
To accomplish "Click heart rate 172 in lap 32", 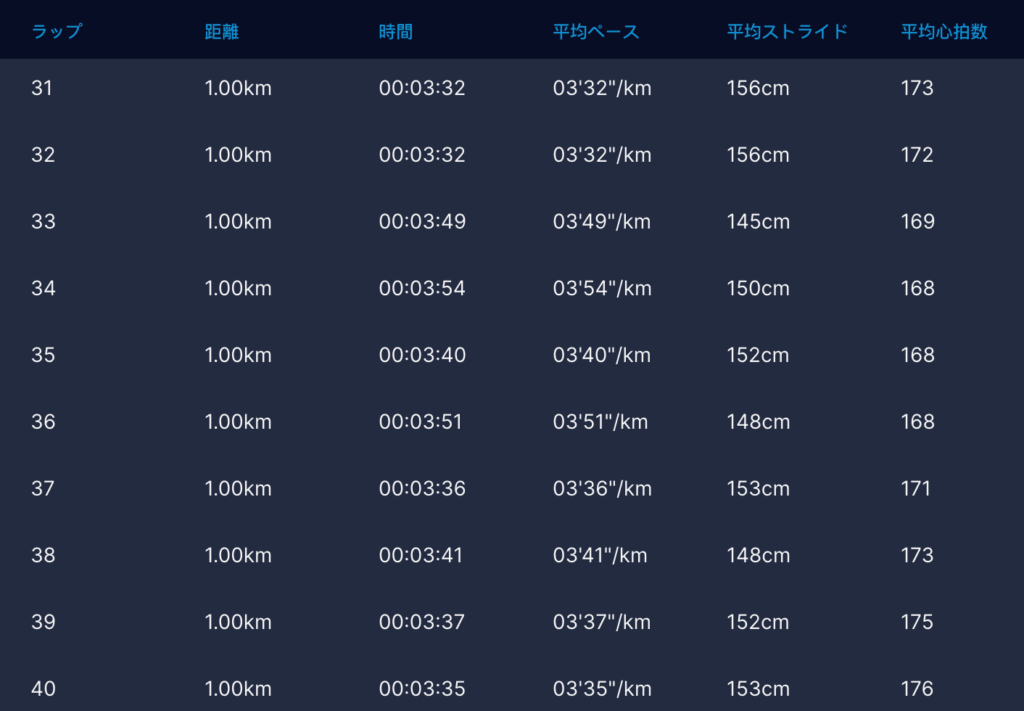I will pyautogui.click(x=917, y=155).
